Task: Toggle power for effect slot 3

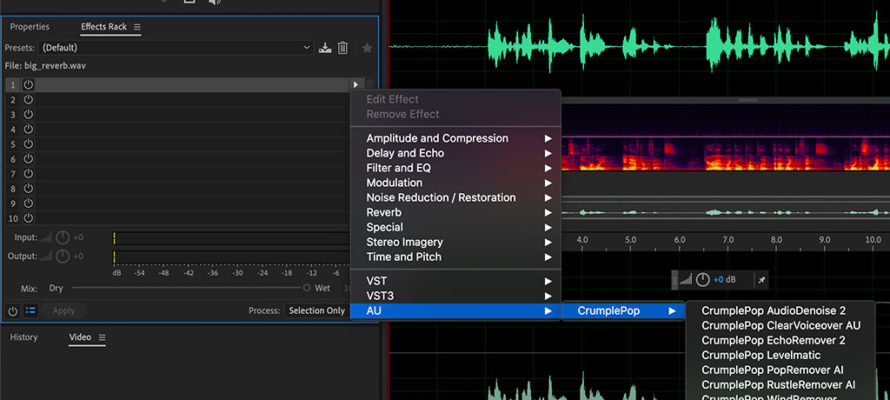Action: point(28,114)
